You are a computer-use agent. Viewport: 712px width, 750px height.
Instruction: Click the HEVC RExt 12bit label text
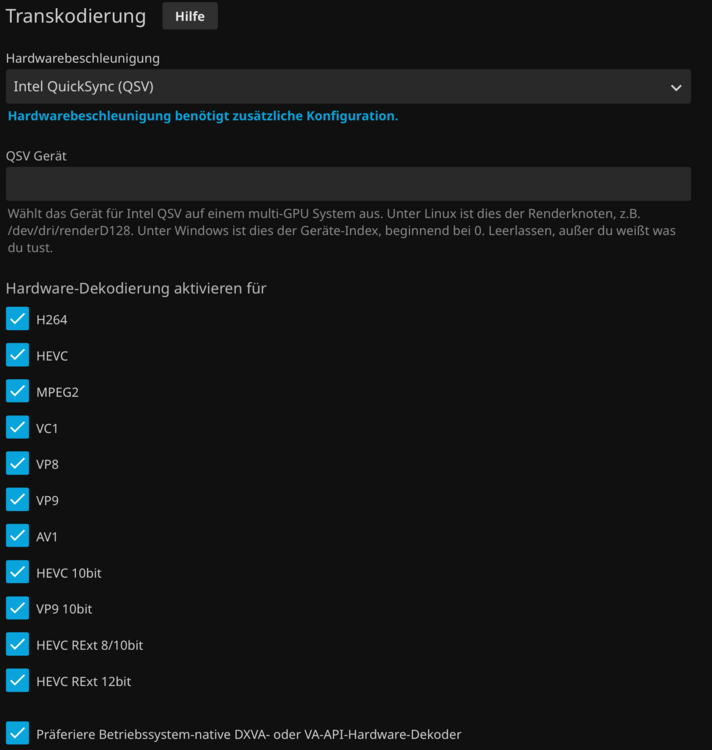(x=84, y=681)
